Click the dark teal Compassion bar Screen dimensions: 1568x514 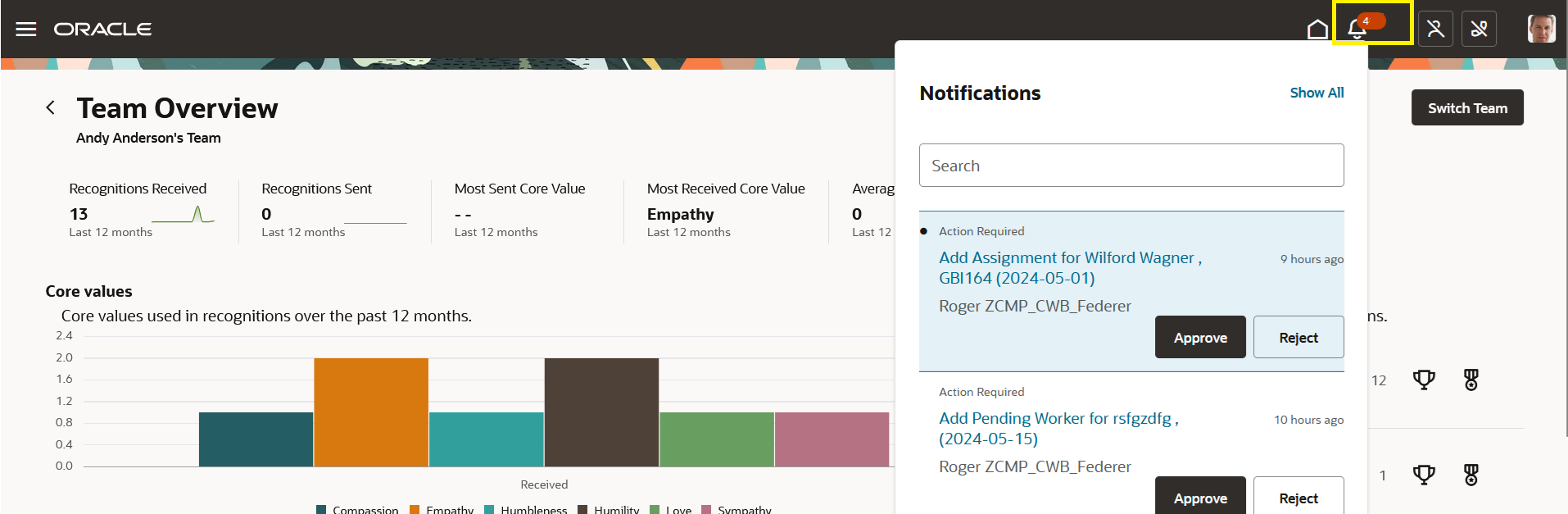256,439
